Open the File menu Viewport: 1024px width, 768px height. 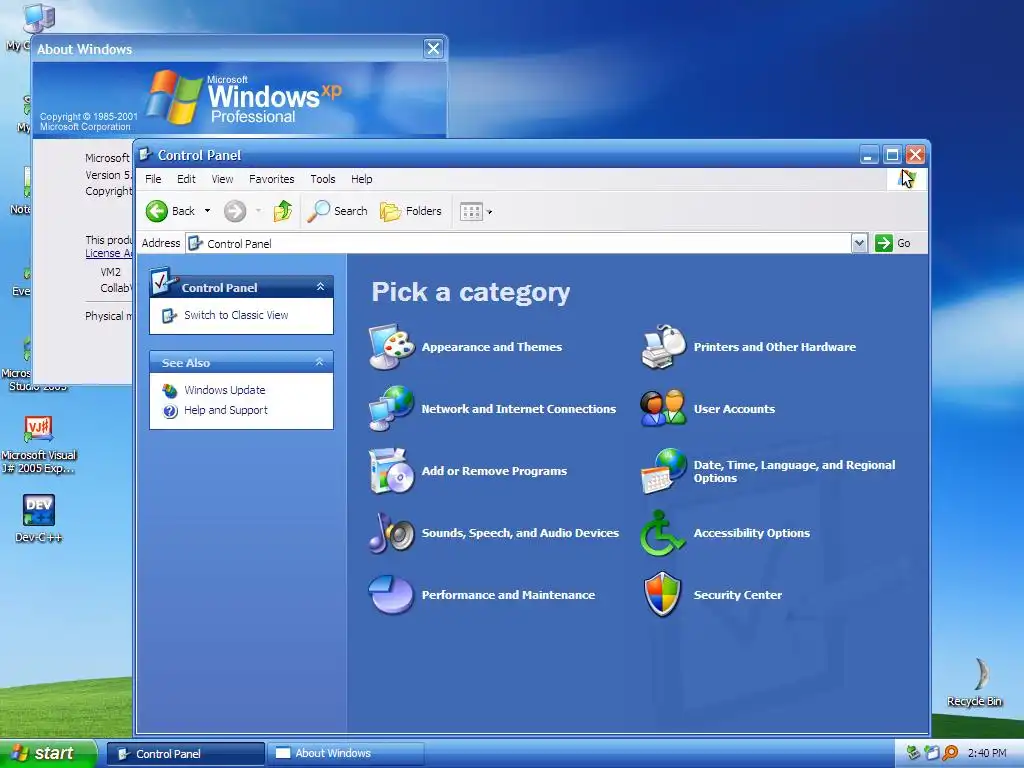point(153,179)
